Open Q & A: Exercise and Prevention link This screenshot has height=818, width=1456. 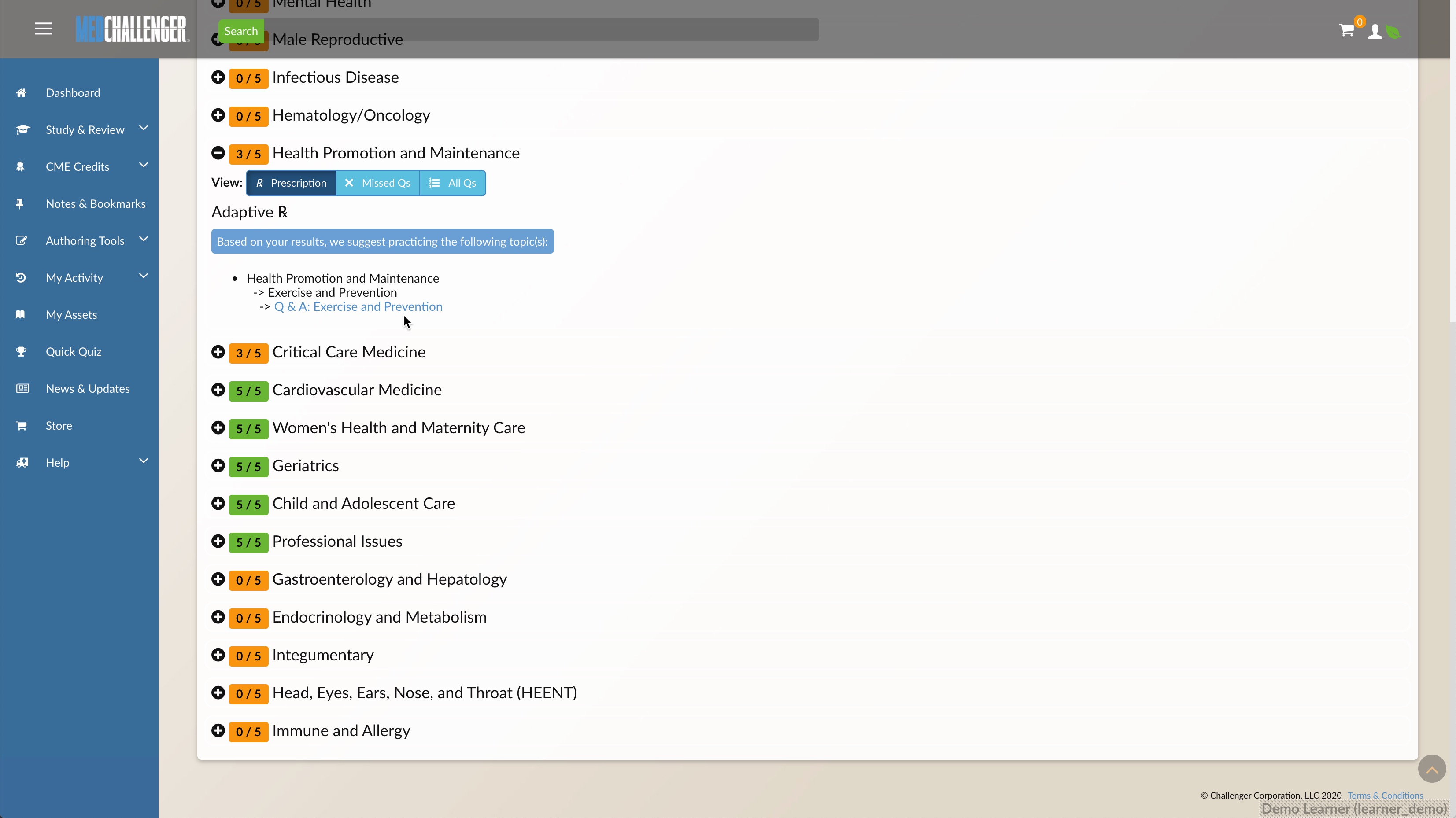point(358,307)
